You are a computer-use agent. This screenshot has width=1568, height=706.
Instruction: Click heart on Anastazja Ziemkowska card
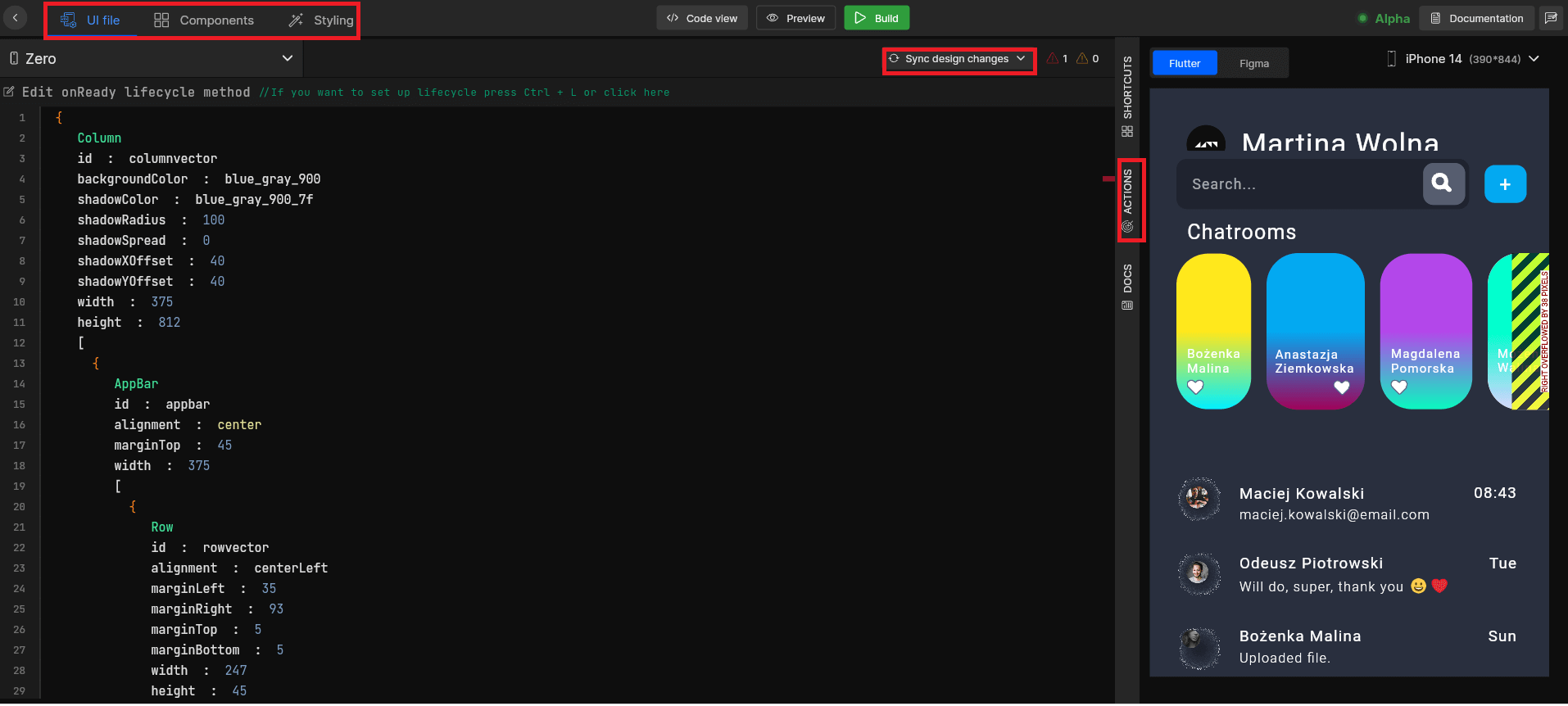[1341, 387]
